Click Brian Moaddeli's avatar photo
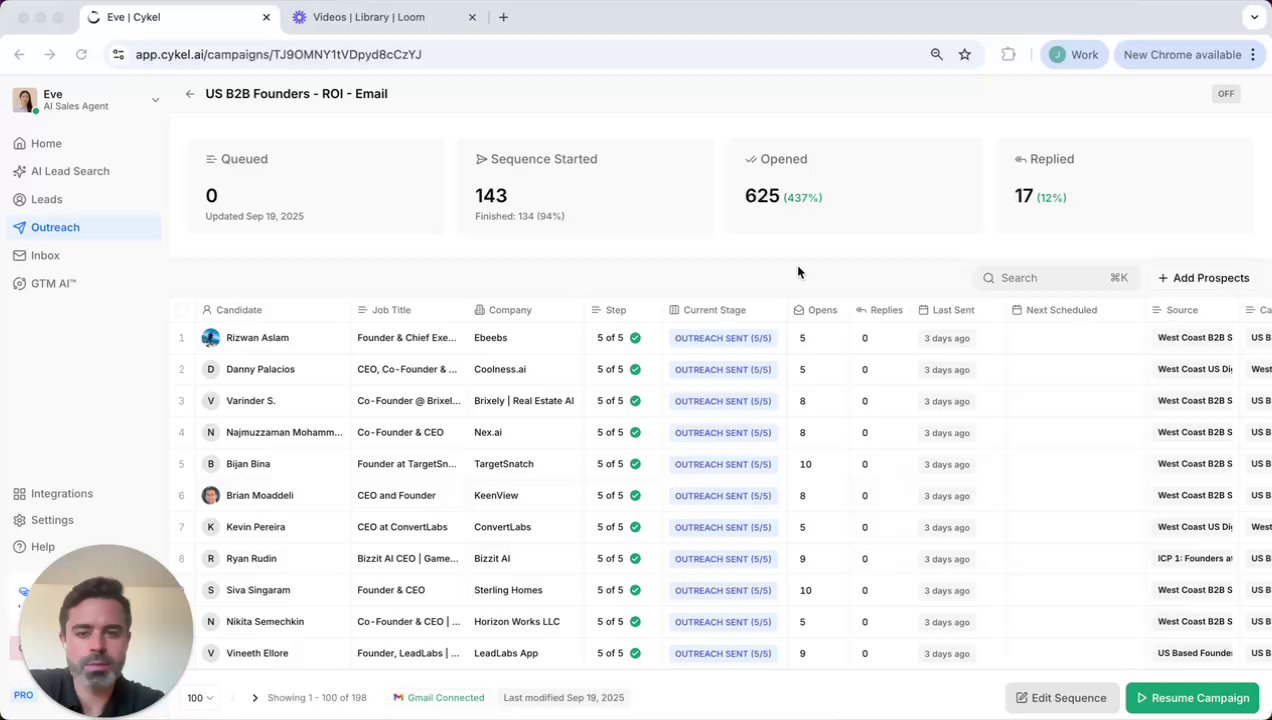Viewport: 1272px width, 720px height. (210, 495)
